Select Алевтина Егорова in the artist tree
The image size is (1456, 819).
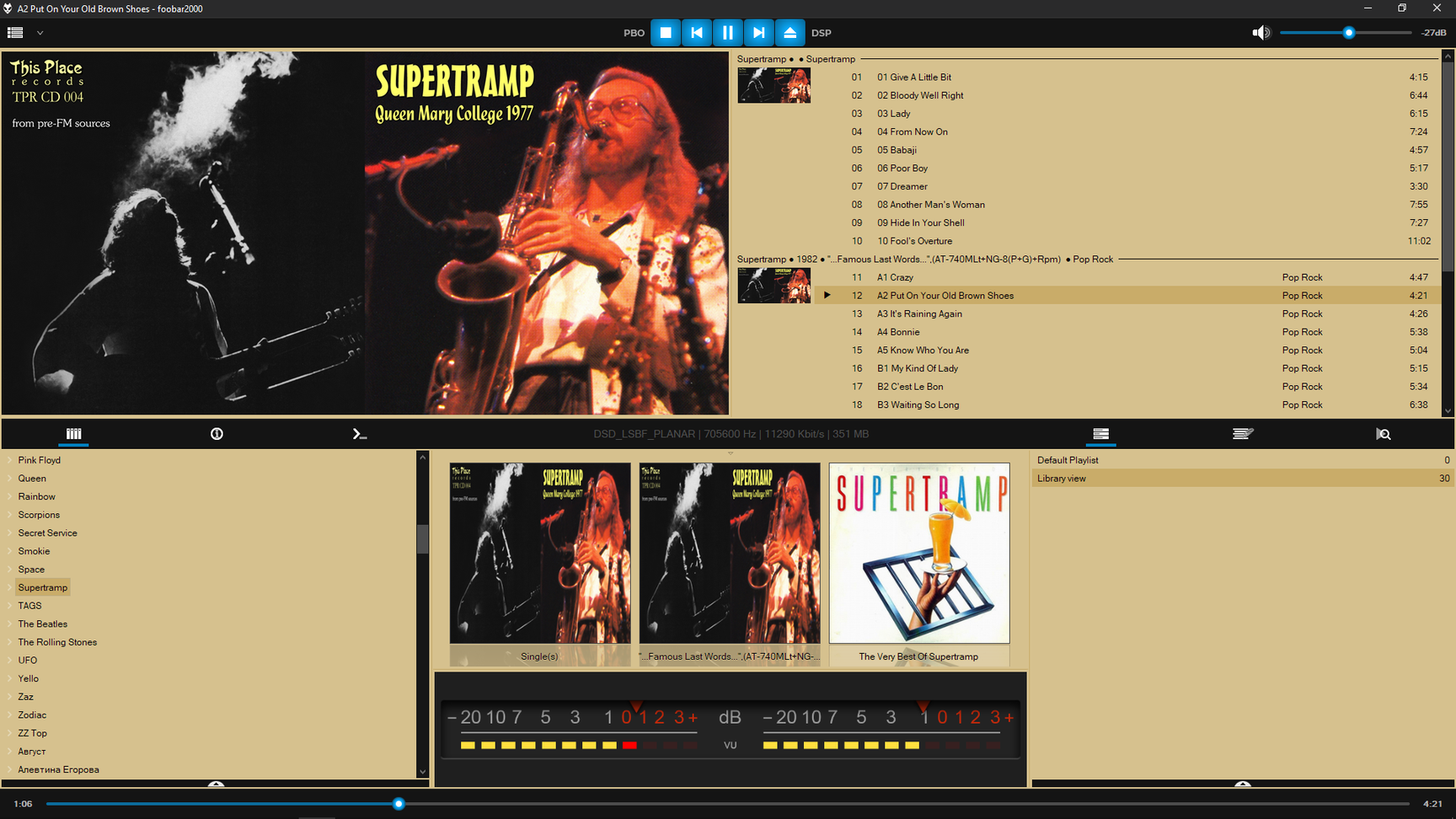pos(59,770)
